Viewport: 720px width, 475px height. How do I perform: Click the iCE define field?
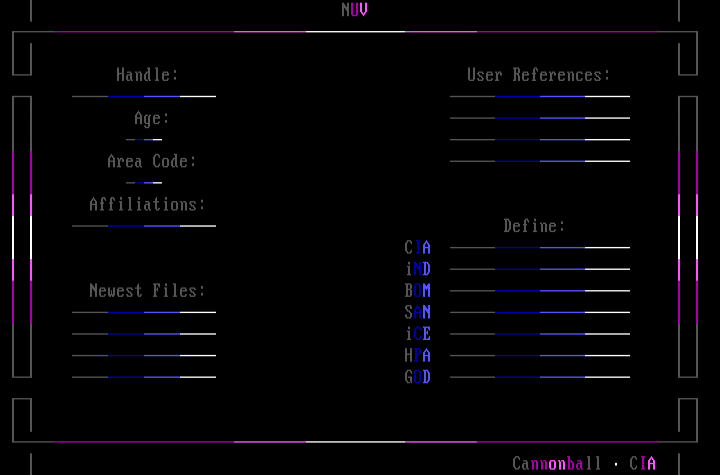click(x=540, y=334)
